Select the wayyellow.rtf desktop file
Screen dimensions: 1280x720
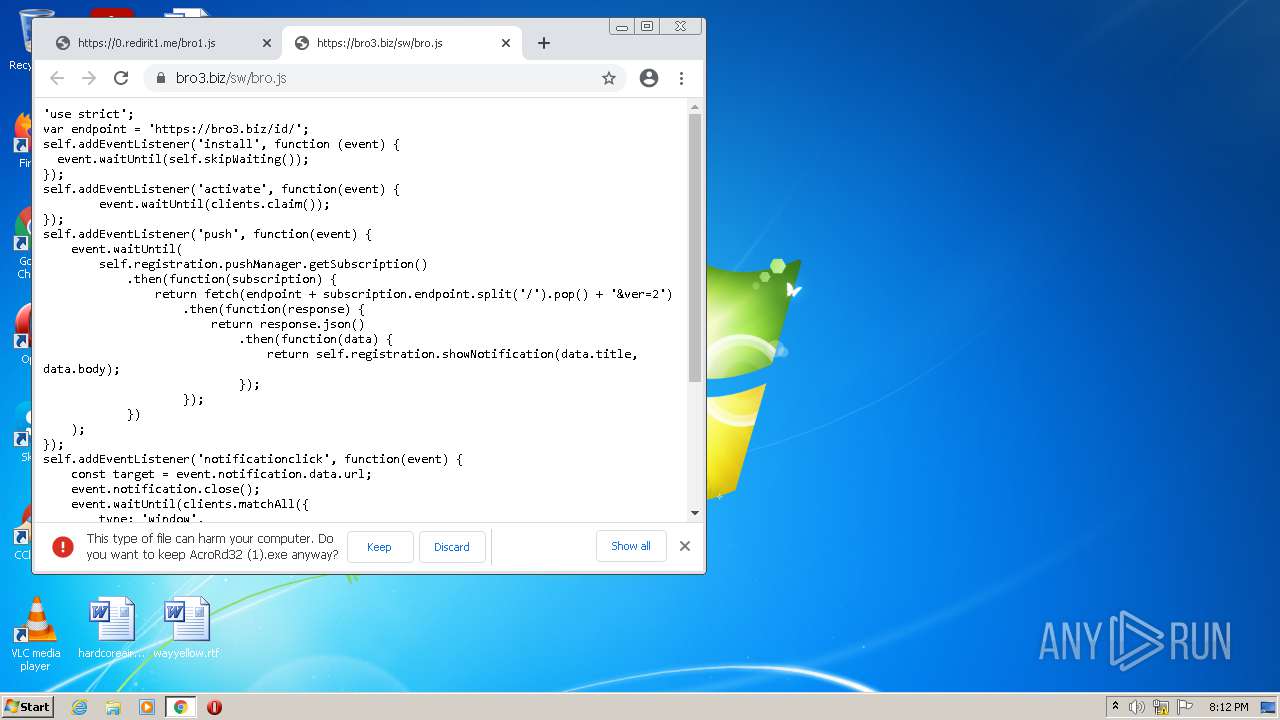coord(186,628)
